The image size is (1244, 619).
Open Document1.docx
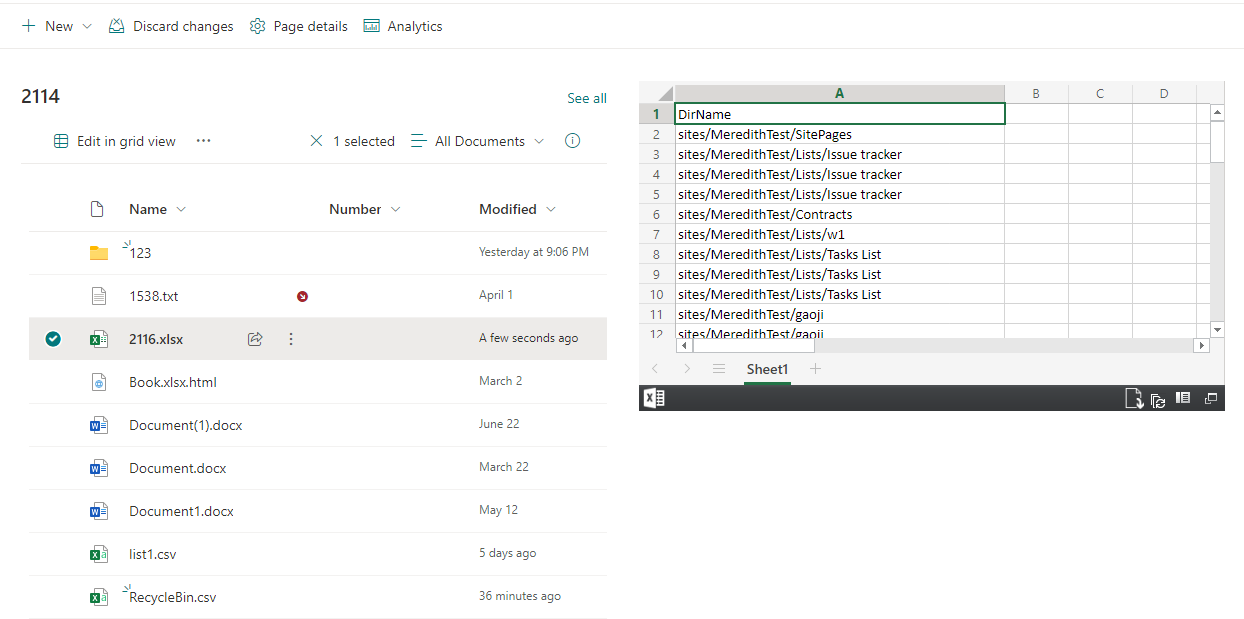181,511
